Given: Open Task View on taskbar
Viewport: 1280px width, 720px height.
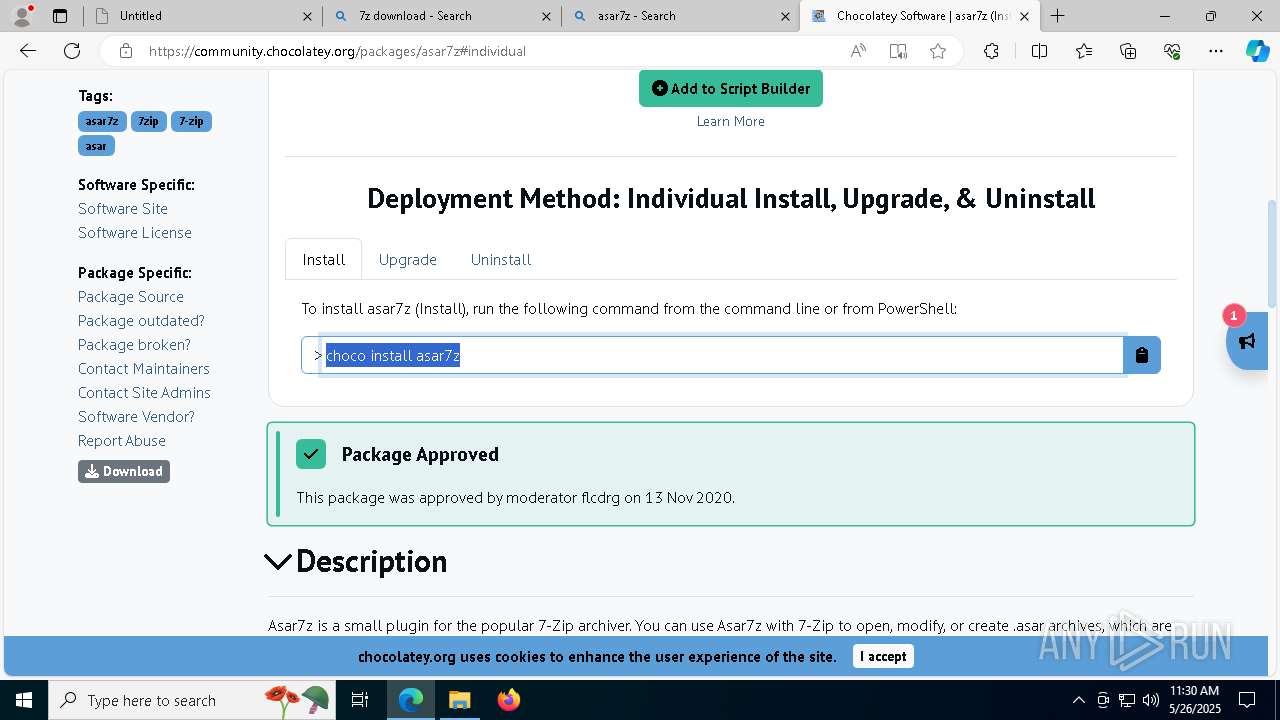Looking at the screenshot, I should (x=360, y=700).
